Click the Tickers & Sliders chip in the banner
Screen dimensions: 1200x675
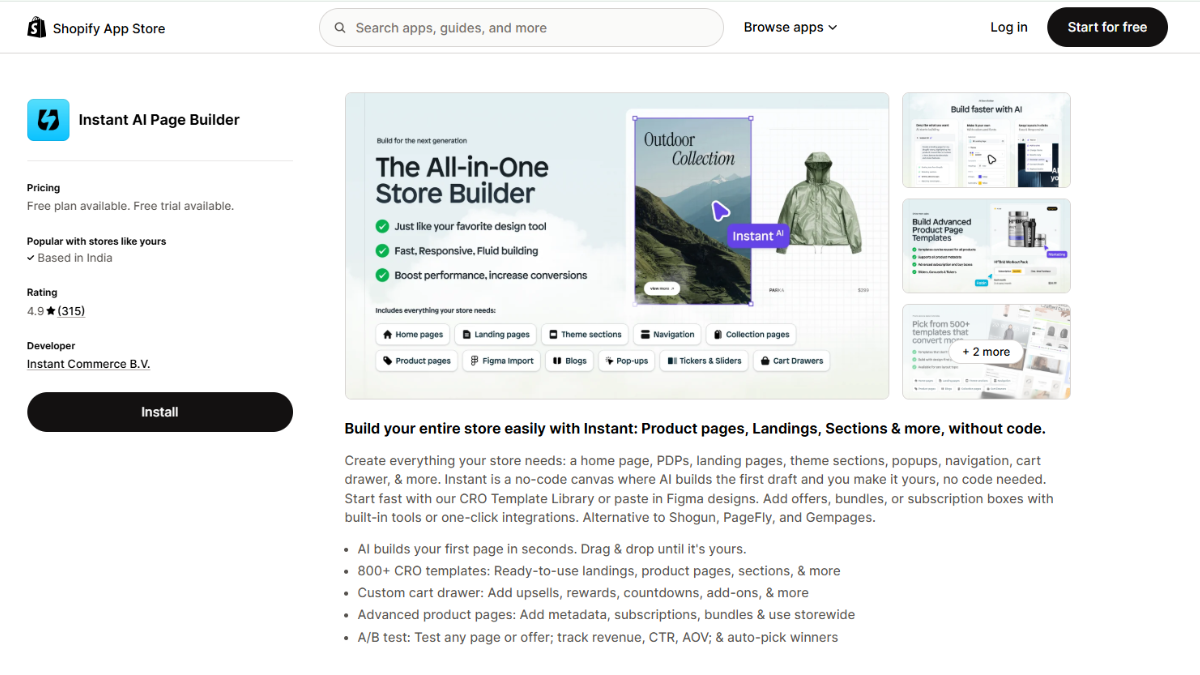[x=704, y=361]
